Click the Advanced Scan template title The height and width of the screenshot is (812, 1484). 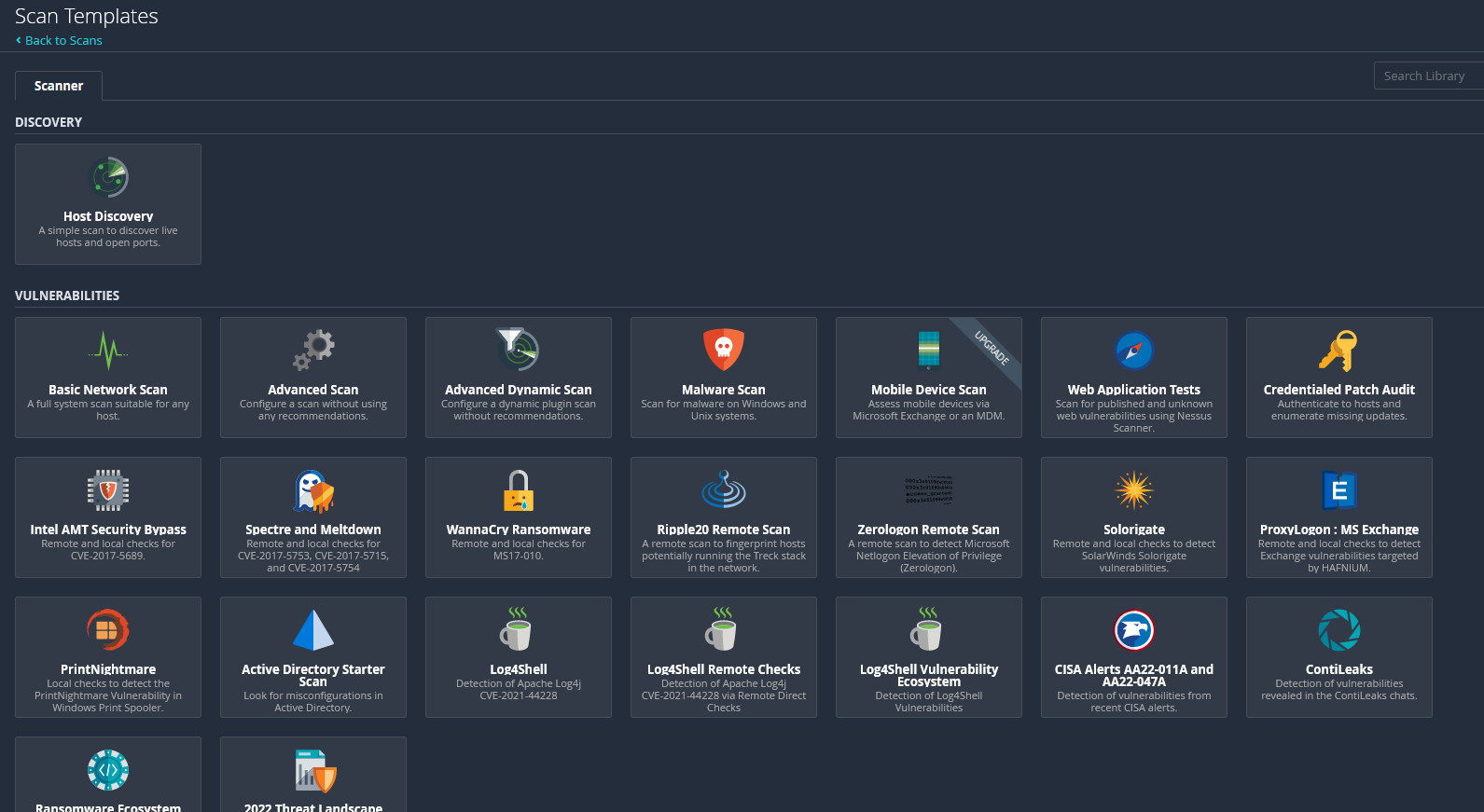[313, 390]
